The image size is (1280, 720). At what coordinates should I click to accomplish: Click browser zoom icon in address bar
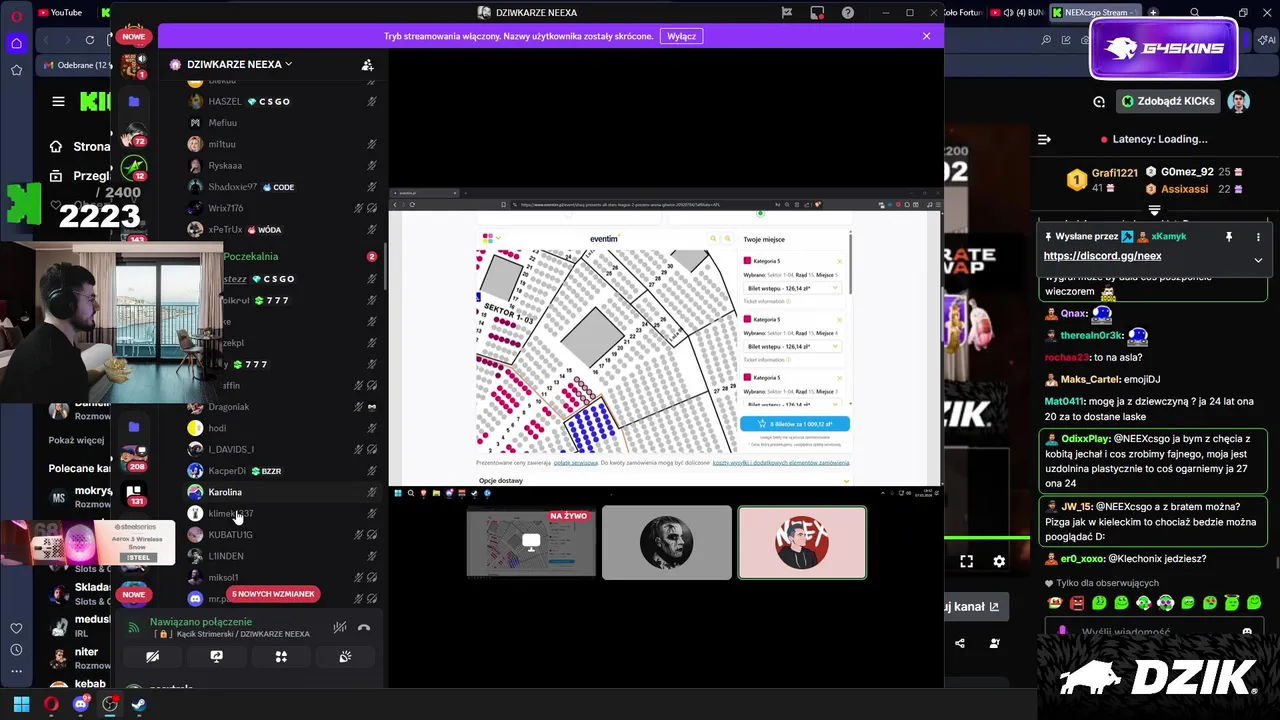[x=1046, y=40]
